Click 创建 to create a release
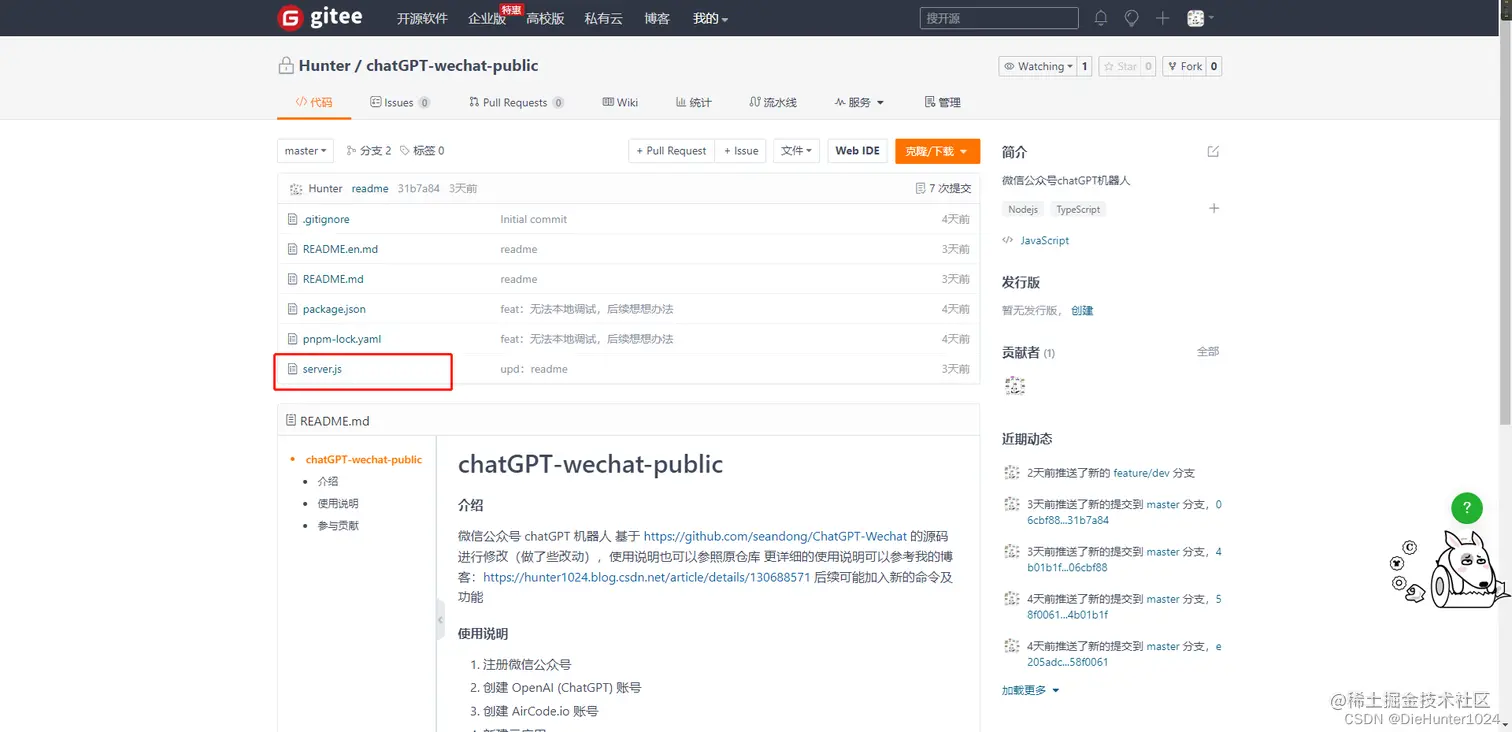1512x732 pixels. 1082,310
